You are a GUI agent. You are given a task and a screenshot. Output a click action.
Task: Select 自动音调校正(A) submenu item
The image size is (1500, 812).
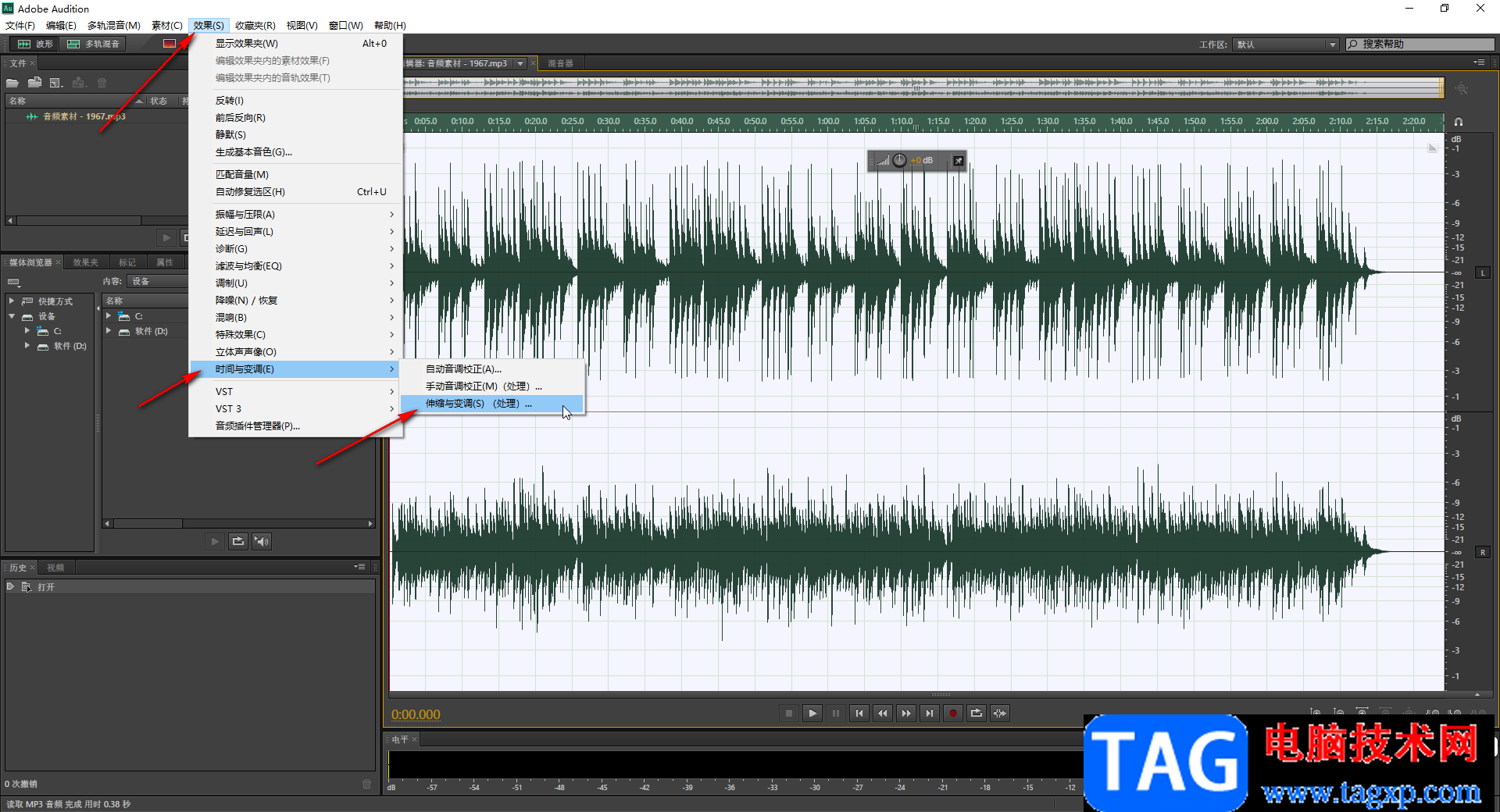point(491,369)
